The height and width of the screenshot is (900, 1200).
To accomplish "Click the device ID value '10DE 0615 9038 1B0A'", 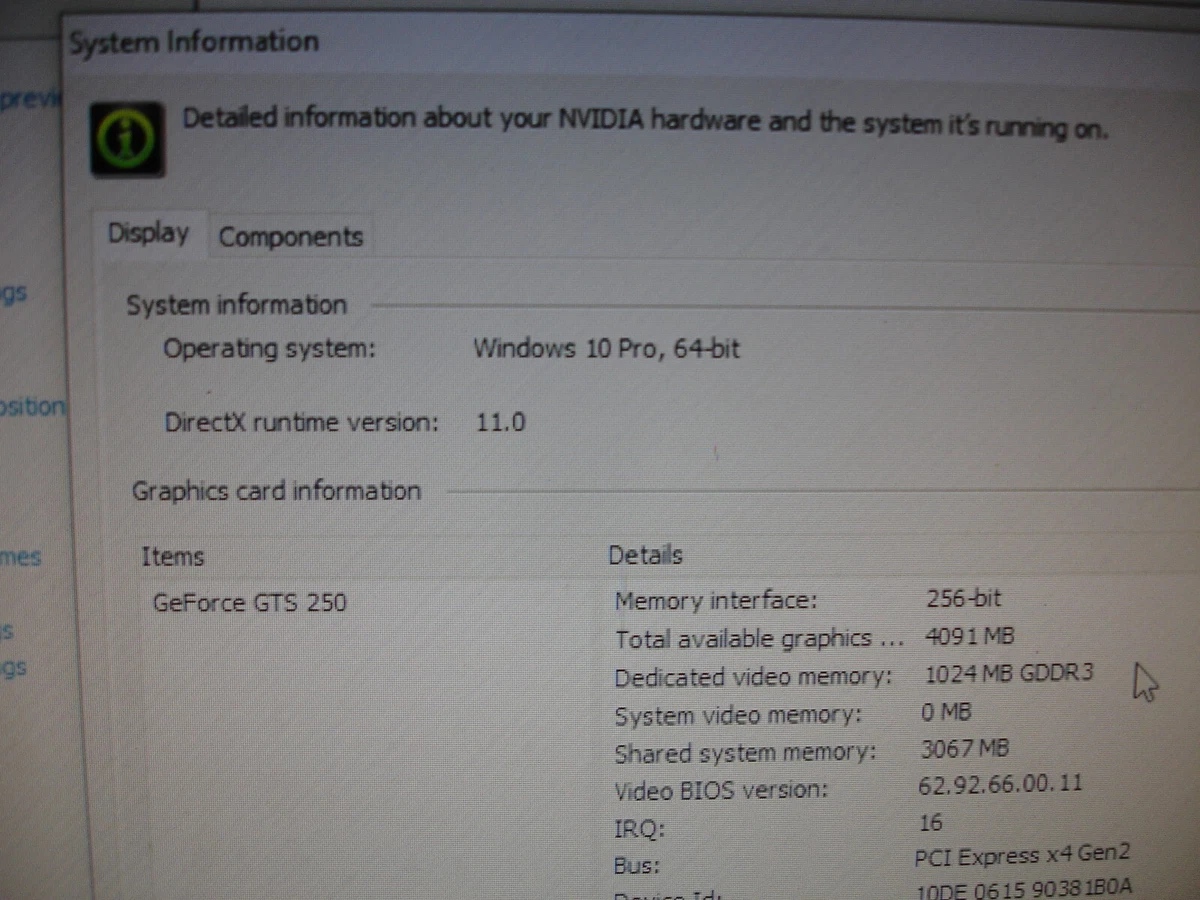I will (1025, 890).
